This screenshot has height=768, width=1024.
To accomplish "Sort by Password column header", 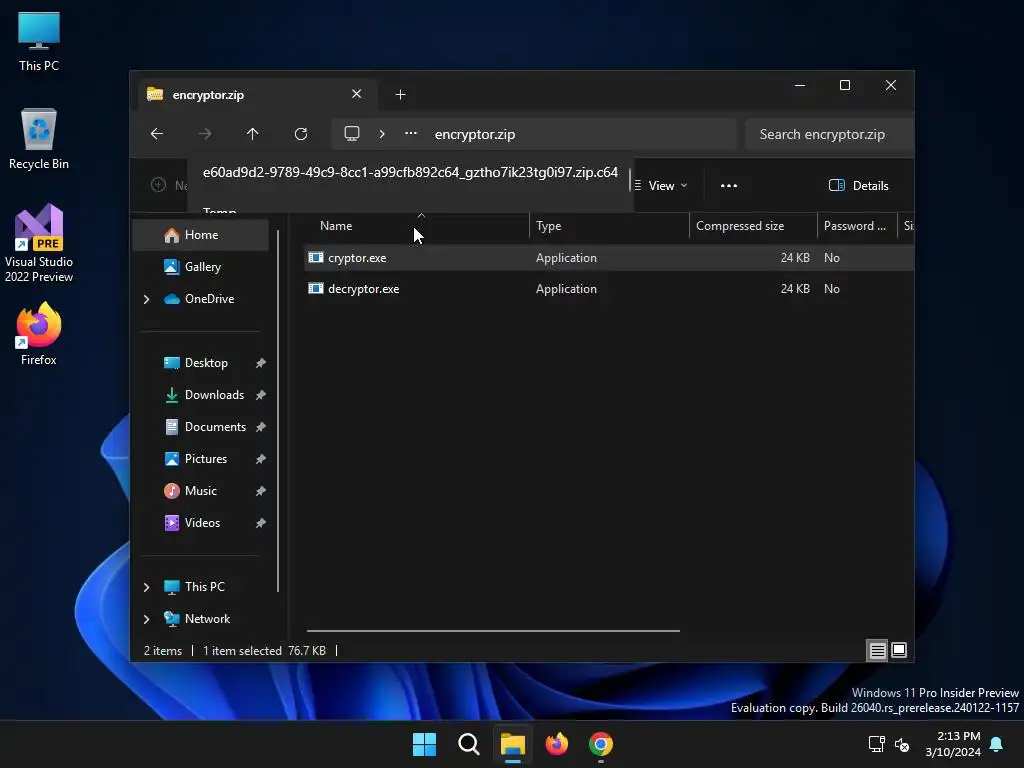I will point(857,226).
